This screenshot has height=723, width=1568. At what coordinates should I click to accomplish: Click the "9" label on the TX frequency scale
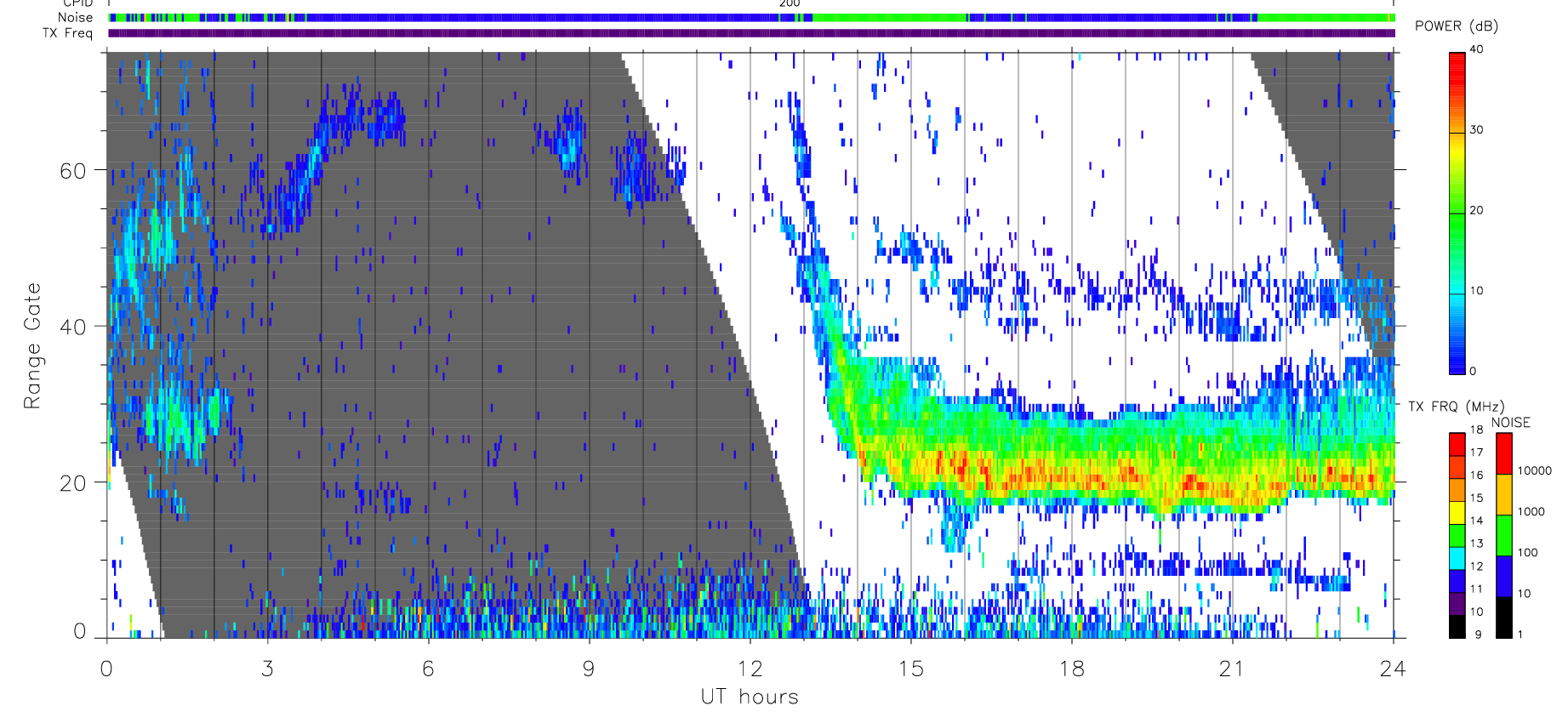pyautogui.click(x=1479, y=635)
